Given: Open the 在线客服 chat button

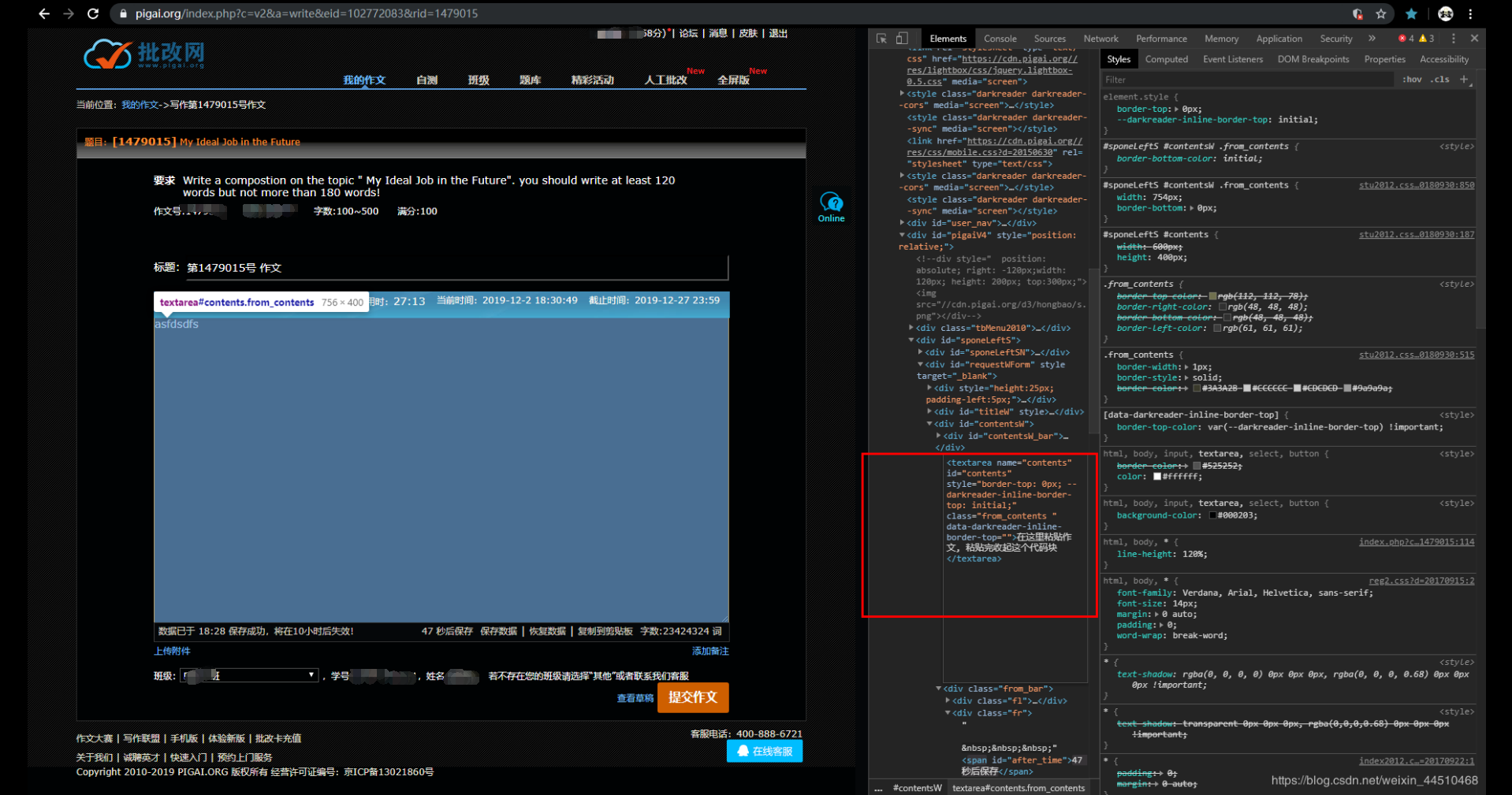Looking at the screenshot, I should (x=765, y=751).
